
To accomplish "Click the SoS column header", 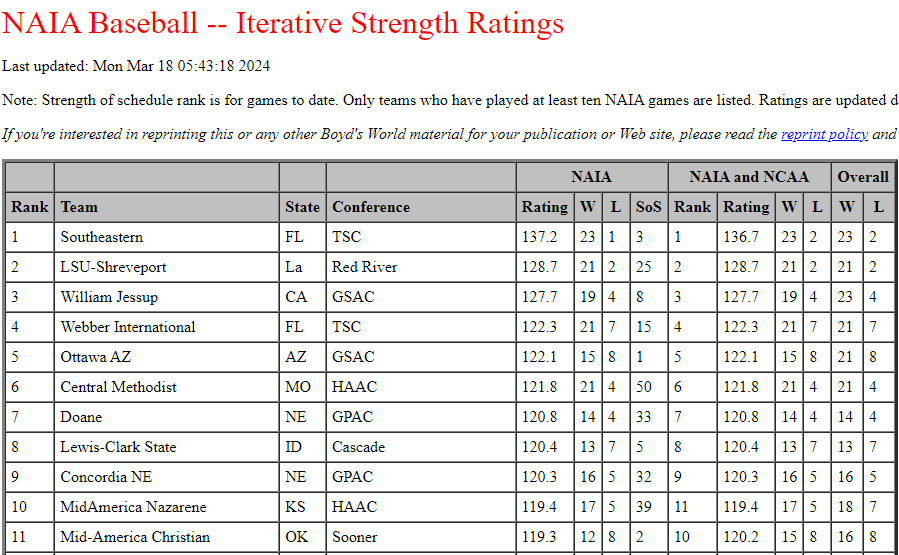I will click(x=648, y=207).
